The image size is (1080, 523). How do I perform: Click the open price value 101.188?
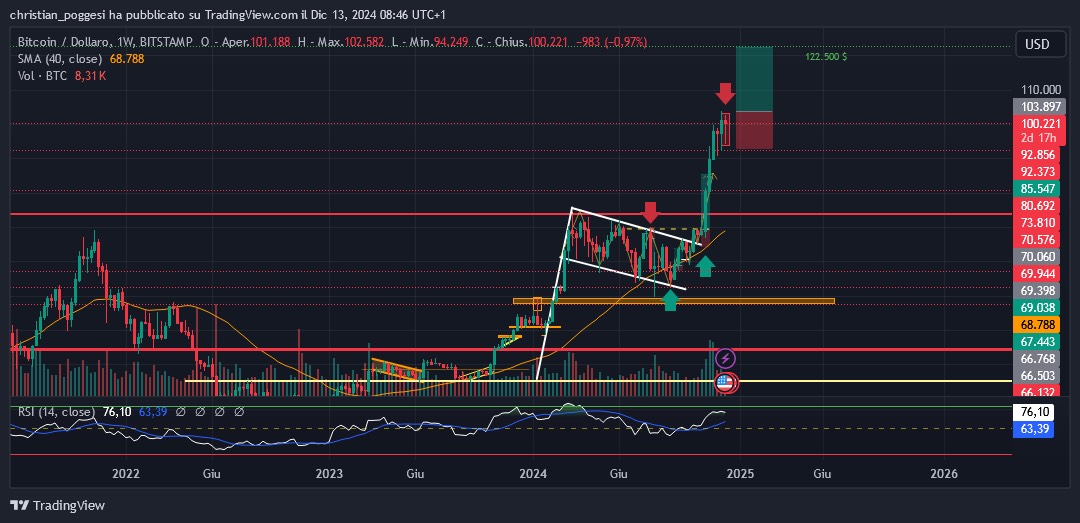click(269, 42)
